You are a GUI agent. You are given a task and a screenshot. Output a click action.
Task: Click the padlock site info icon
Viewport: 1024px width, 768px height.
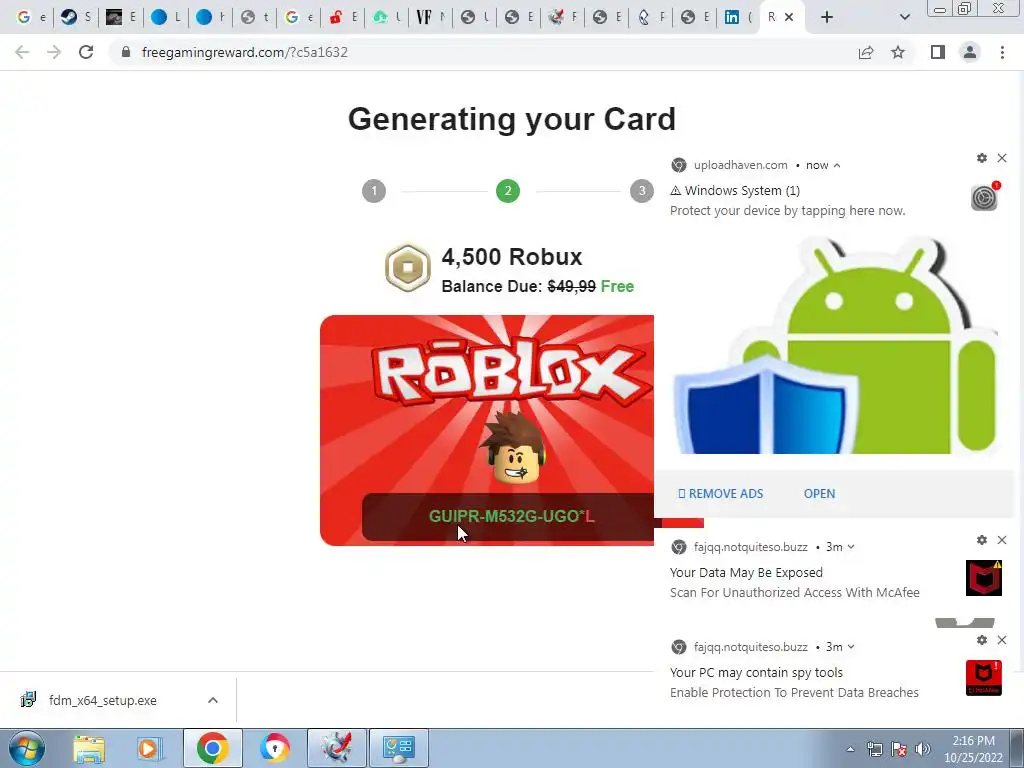tap(126, 52)
